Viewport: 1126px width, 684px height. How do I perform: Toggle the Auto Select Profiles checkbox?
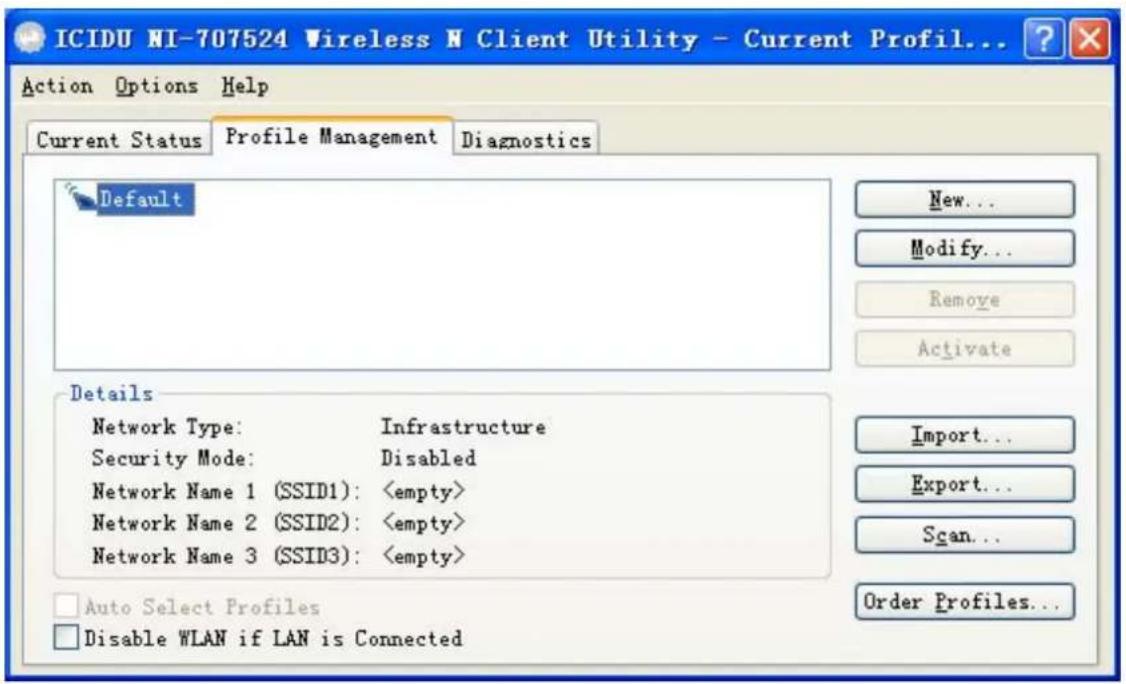tap(66, 606)
